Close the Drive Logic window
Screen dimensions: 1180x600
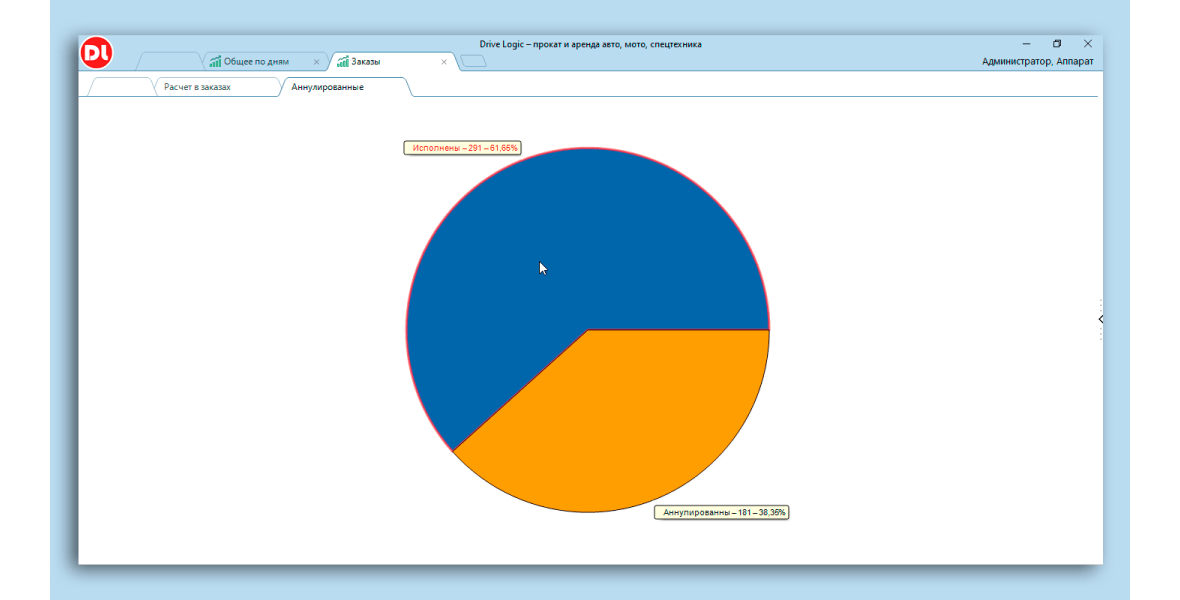click(1088, 44)
